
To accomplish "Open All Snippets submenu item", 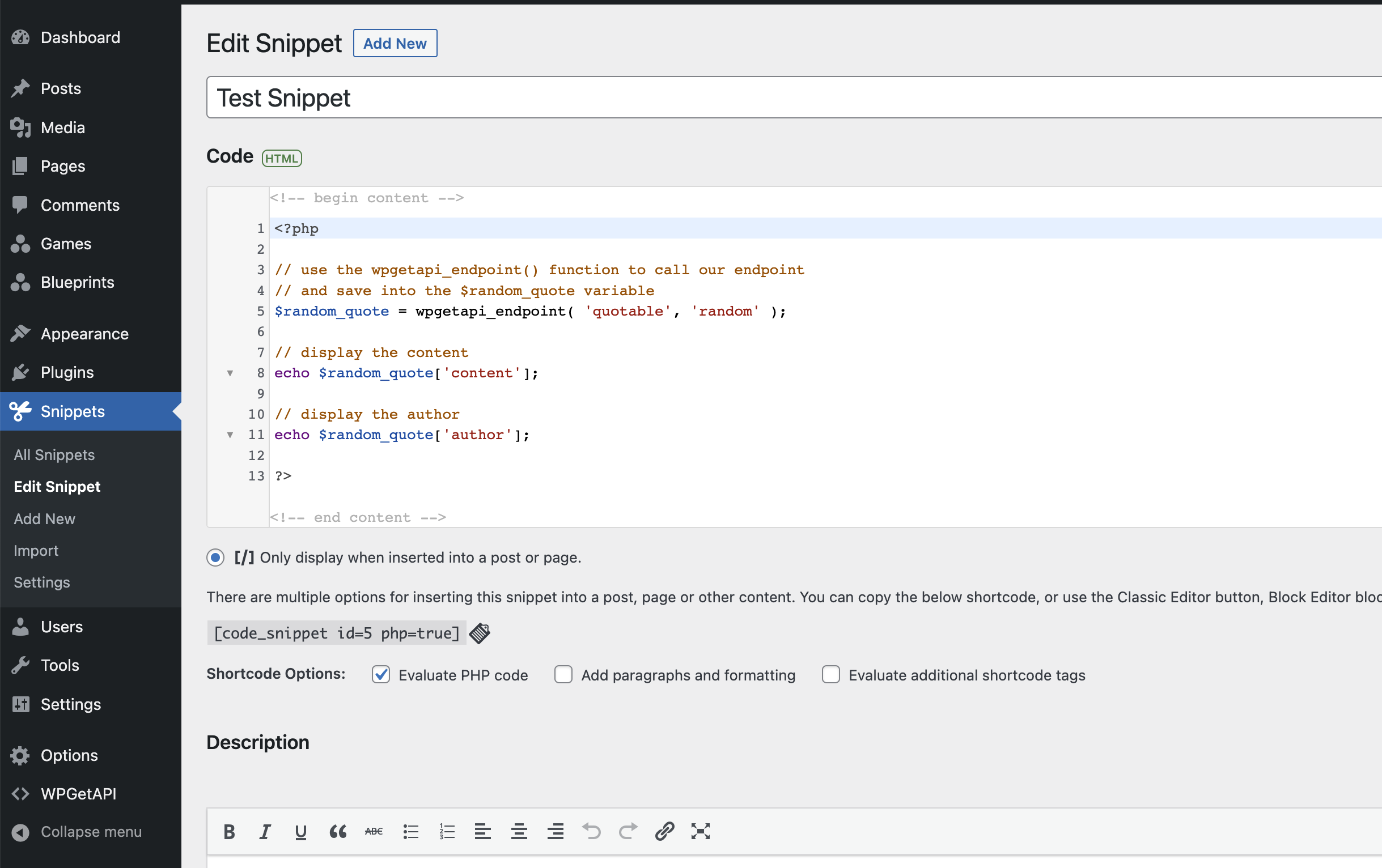I will [54, 455].
